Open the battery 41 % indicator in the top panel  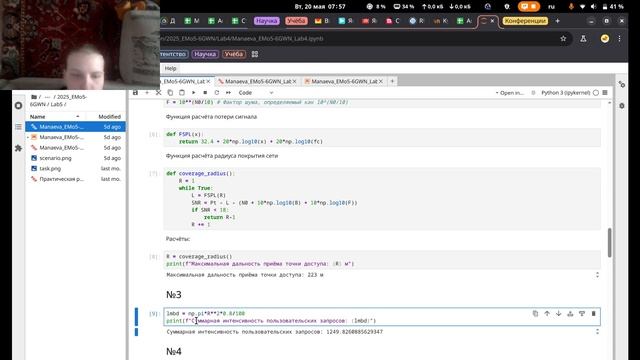pos(613,7)
